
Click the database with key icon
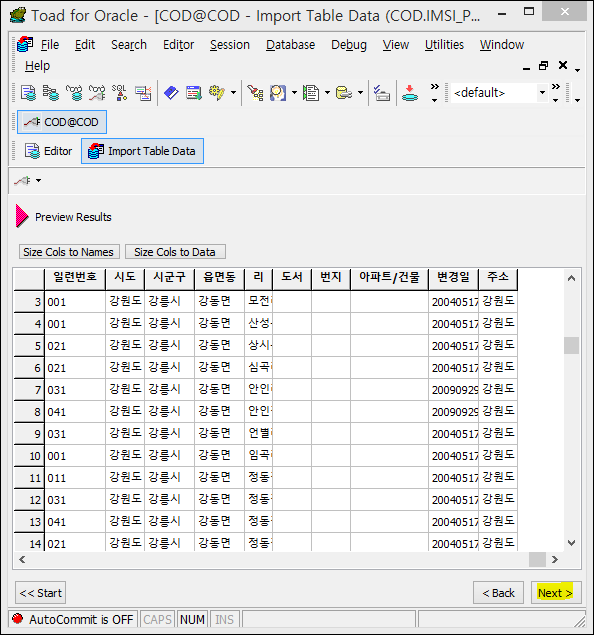pos(344,93)
